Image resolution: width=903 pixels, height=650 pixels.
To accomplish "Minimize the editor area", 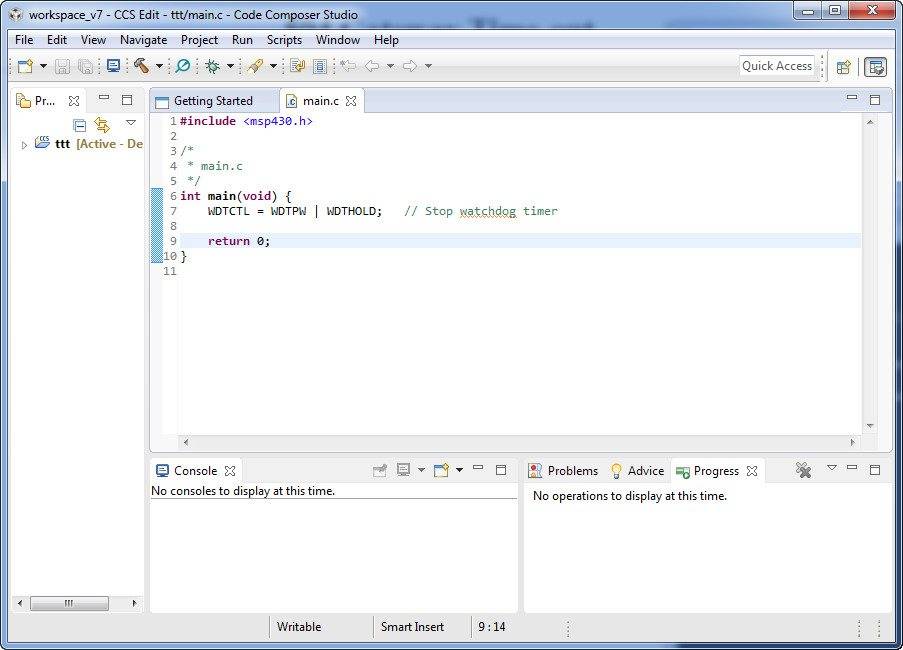I will click(x=852, y=98).
